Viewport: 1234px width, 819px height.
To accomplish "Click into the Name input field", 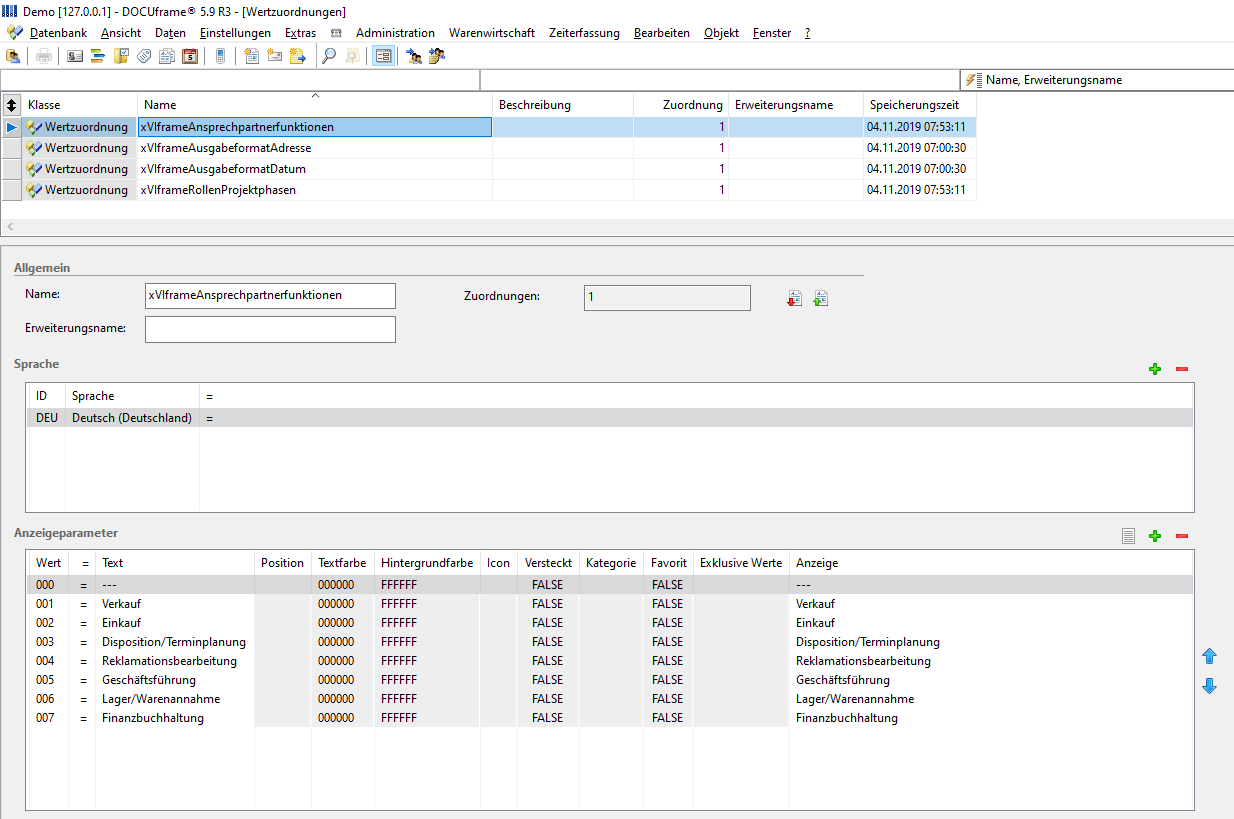I will (x=270, y=295).
